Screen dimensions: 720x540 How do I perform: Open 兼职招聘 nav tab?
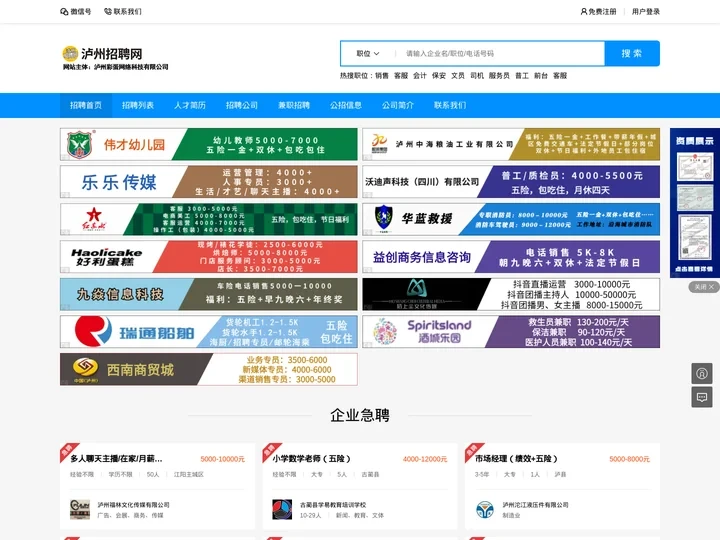tap(294, 105)
